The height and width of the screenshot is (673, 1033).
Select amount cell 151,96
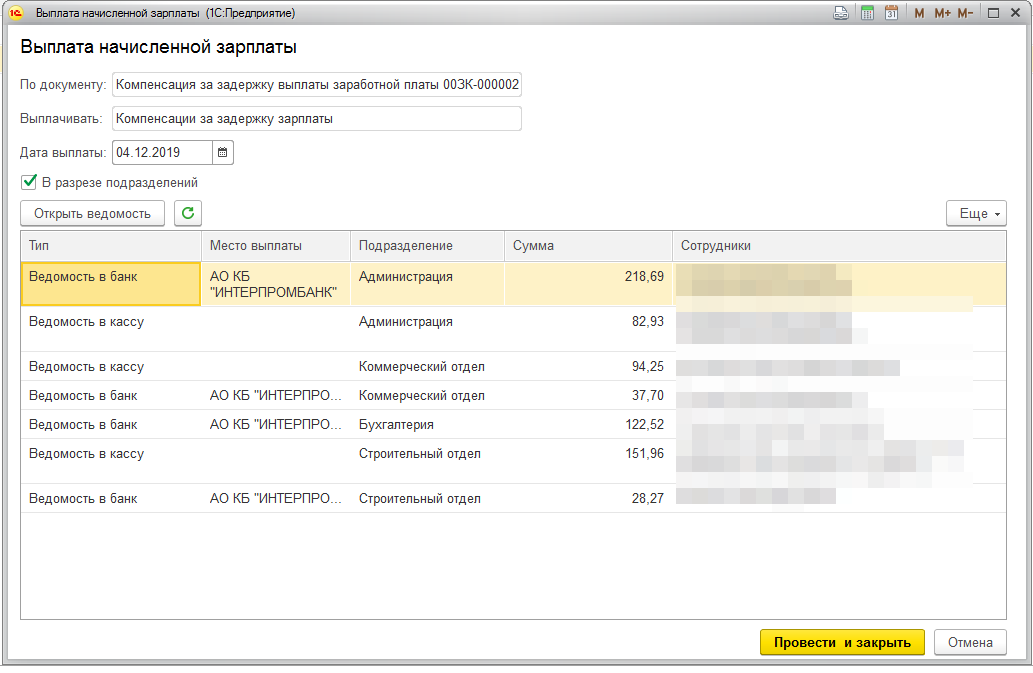(588, 461)
